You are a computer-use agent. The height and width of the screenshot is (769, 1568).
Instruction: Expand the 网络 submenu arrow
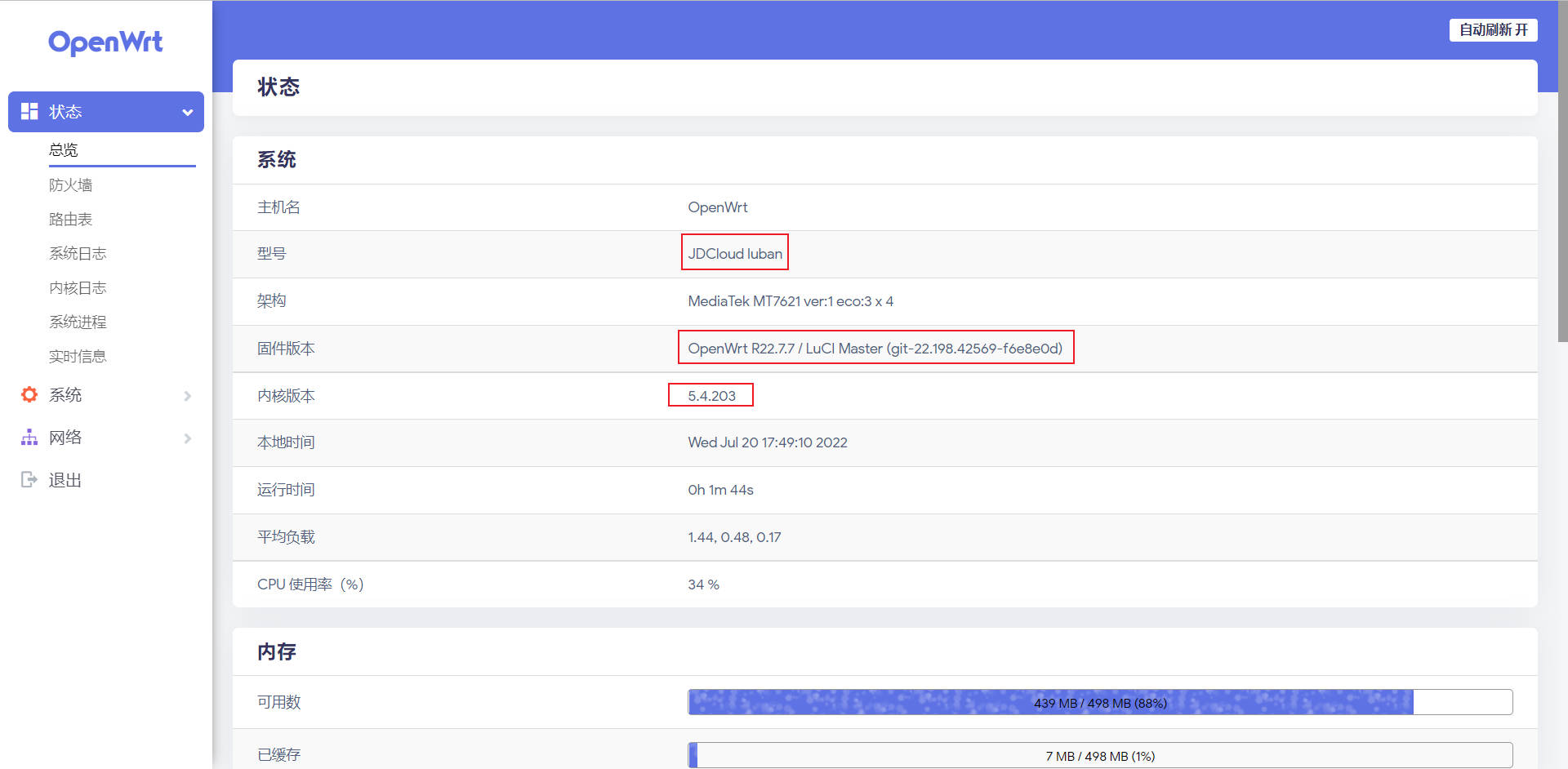tap(188, 438)
